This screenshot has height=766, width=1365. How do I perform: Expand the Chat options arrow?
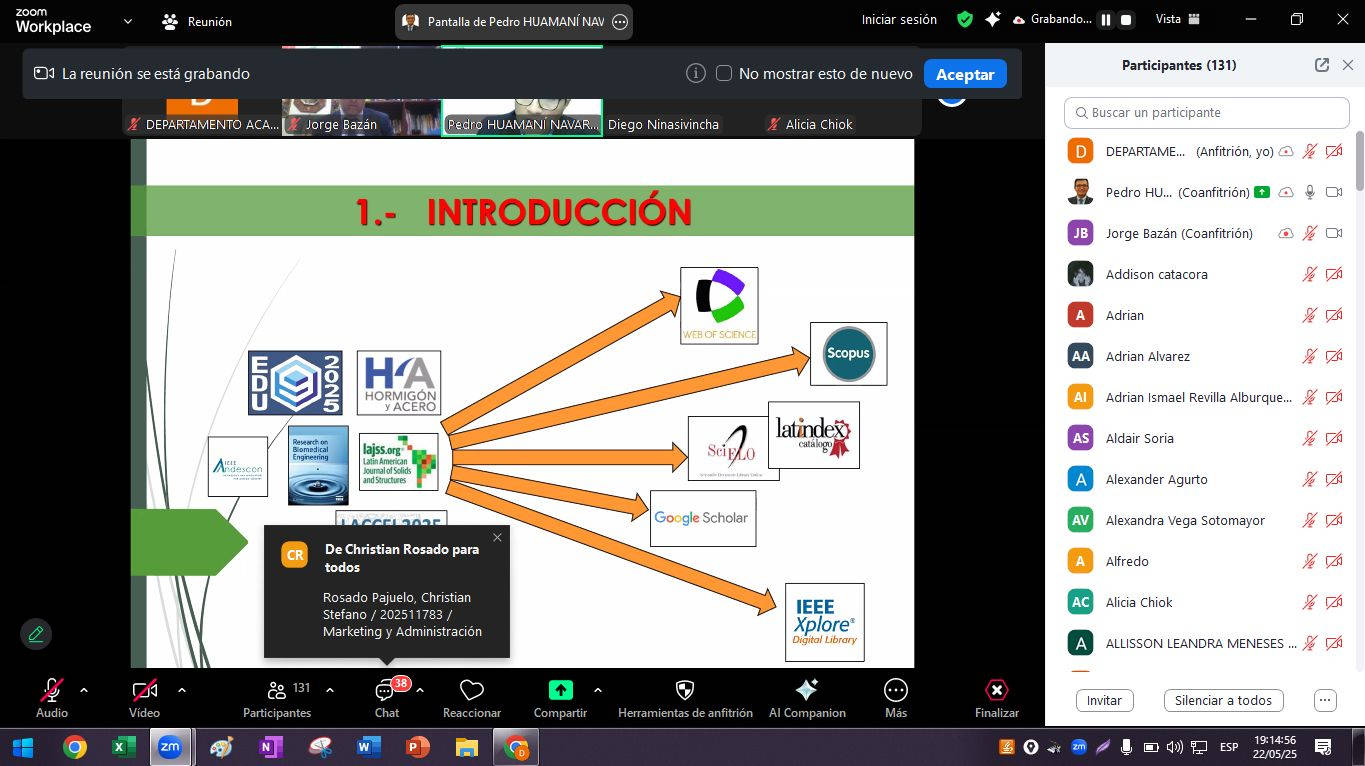click(x=420, y=690)
